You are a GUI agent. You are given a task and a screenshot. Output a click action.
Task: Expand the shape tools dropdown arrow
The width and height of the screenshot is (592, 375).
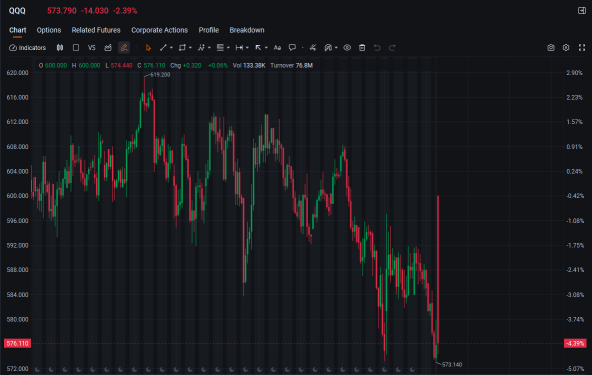pos(190,48)
